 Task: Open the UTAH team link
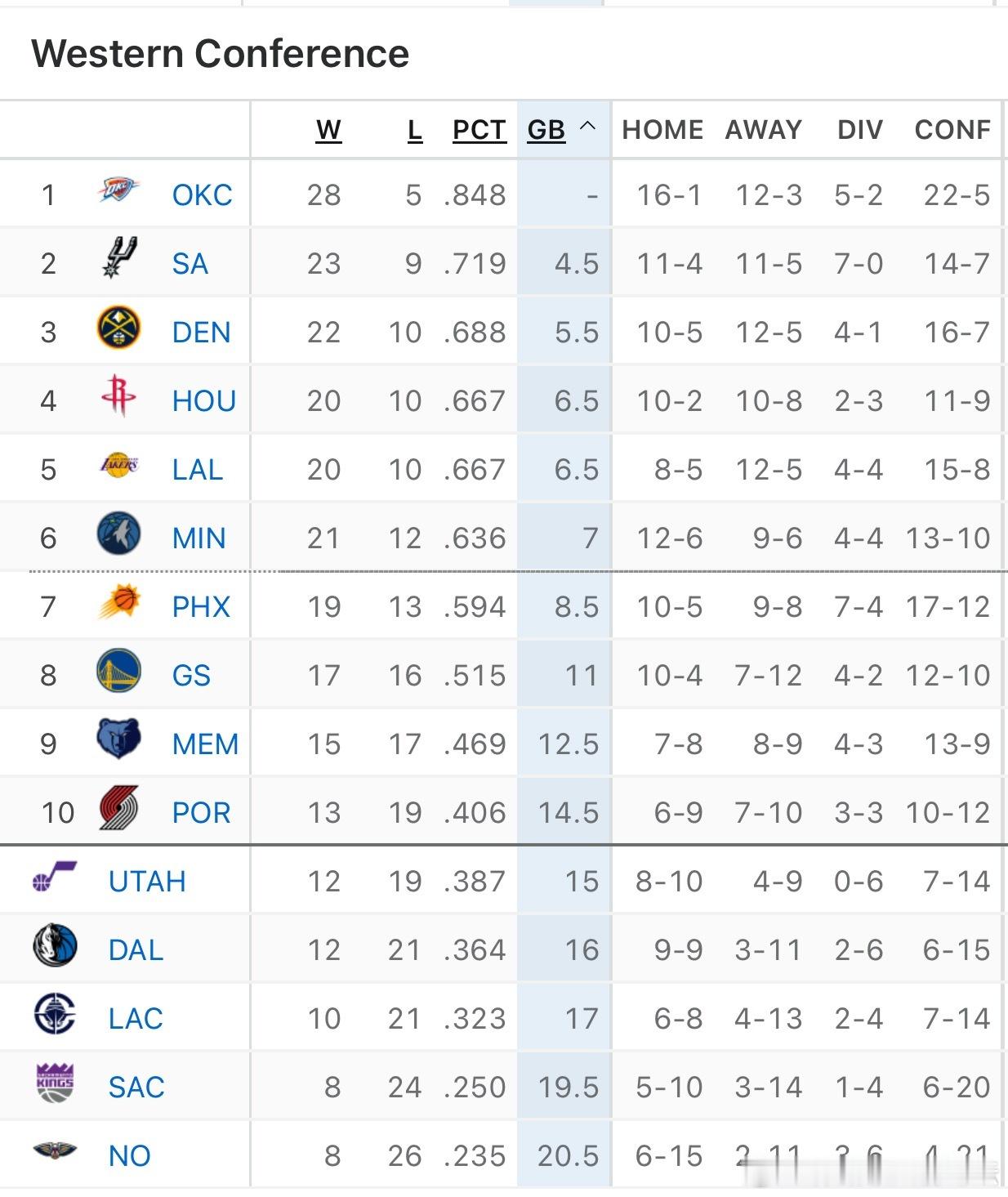(x=147, y=882)
